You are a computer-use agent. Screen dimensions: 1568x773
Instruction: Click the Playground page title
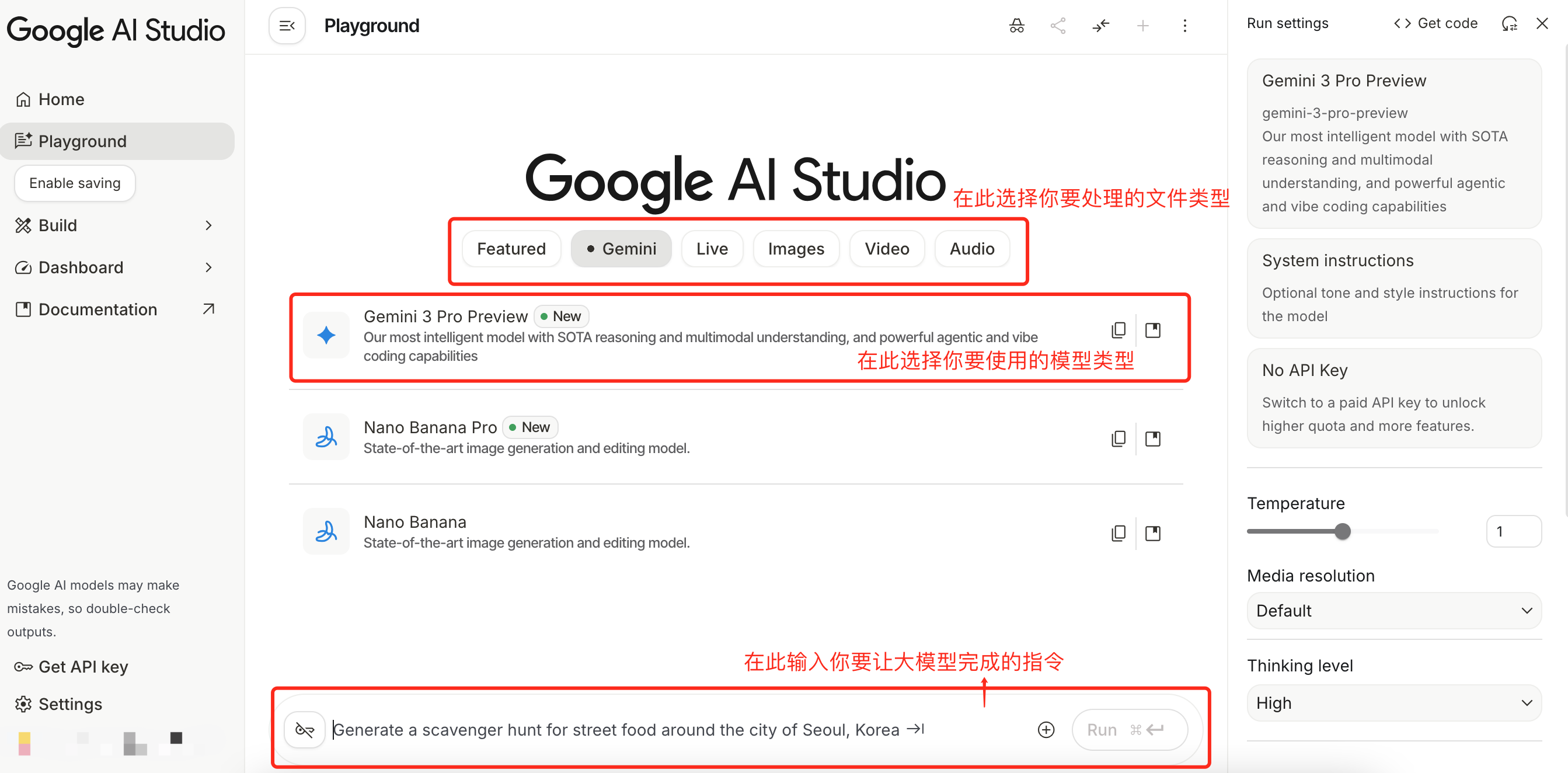coord(371,26)
